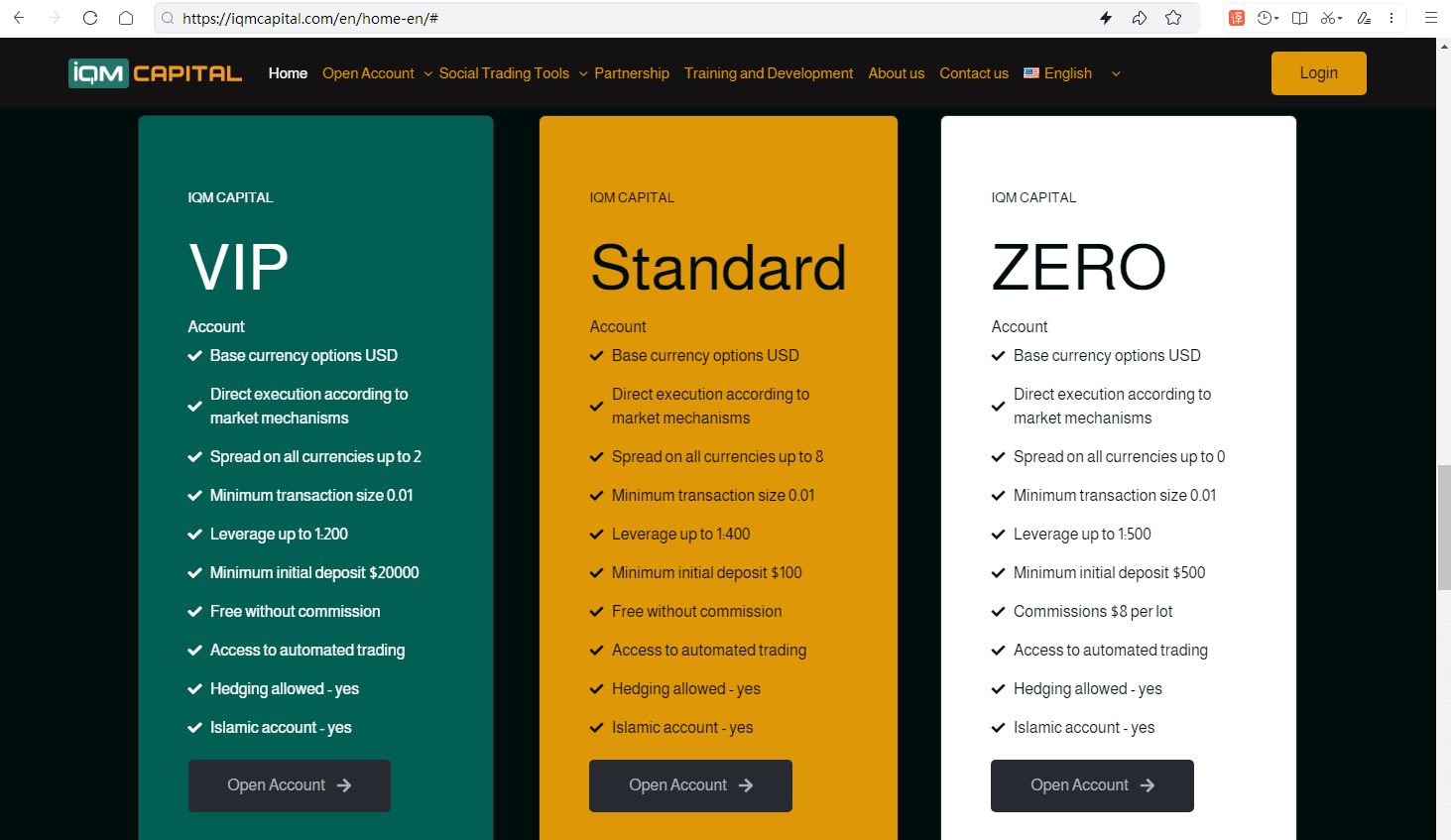Reload the page with the refresh icon
Image resolution: width=1451 pixels, height=840 pixels.
pyautogui.click(x=90, y=18)
